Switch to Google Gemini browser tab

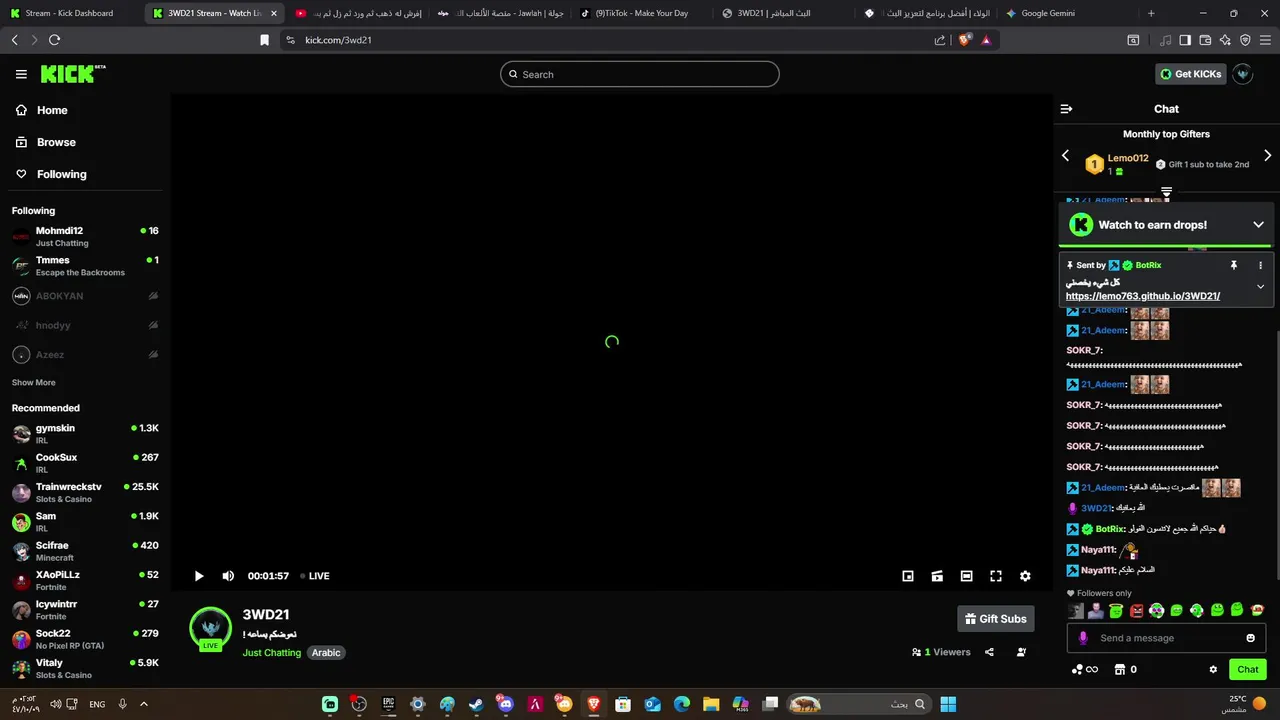tap(1066, 13)
